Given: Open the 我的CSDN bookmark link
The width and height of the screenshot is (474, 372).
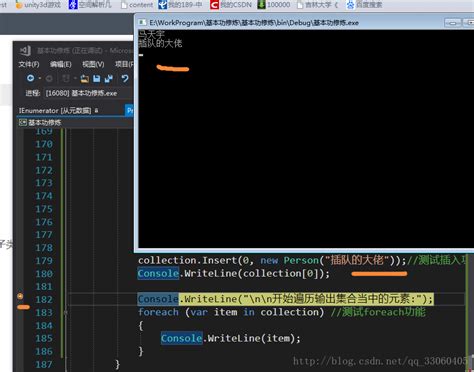Looking at the screenshot, I should [x=231, y=5].
